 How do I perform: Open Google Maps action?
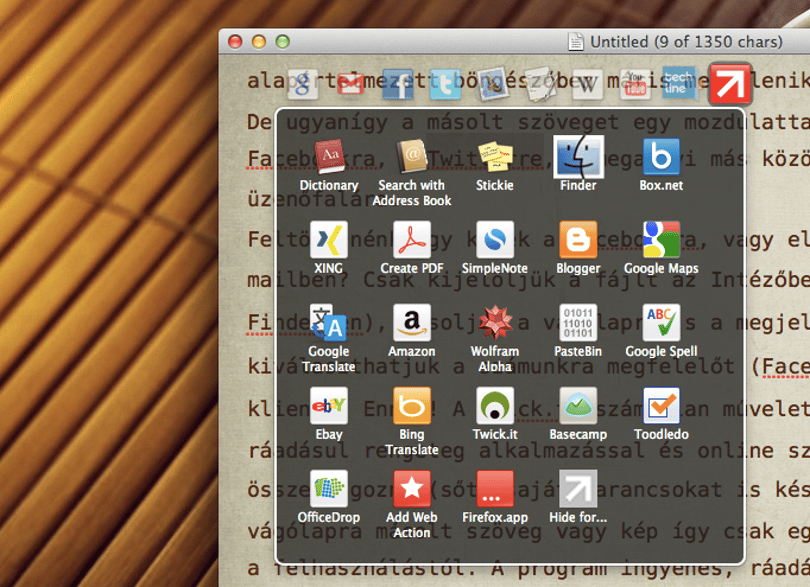click(x=661, y=239)
